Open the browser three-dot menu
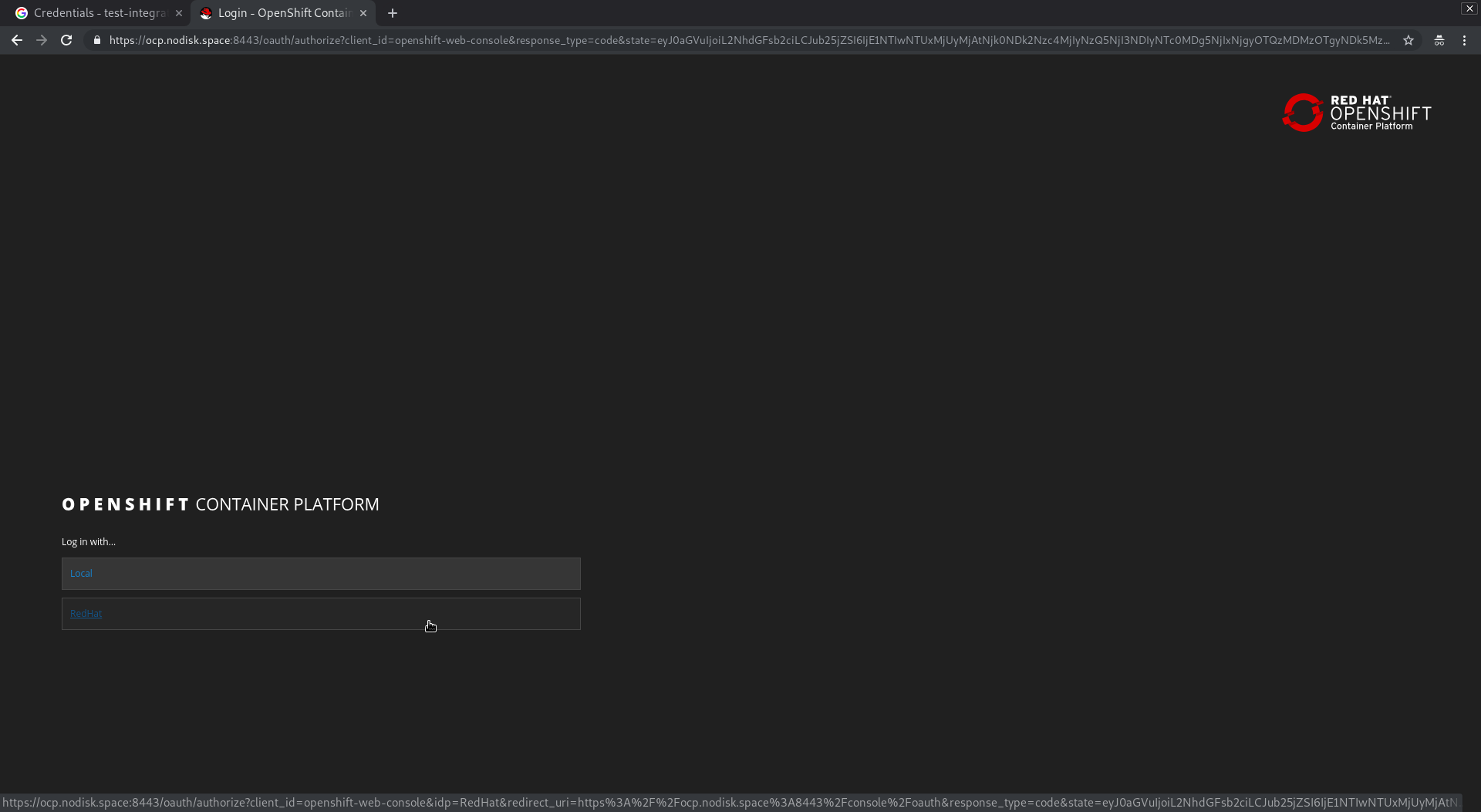Viewport: 1481px width, 812px height. click(1464, 40)
